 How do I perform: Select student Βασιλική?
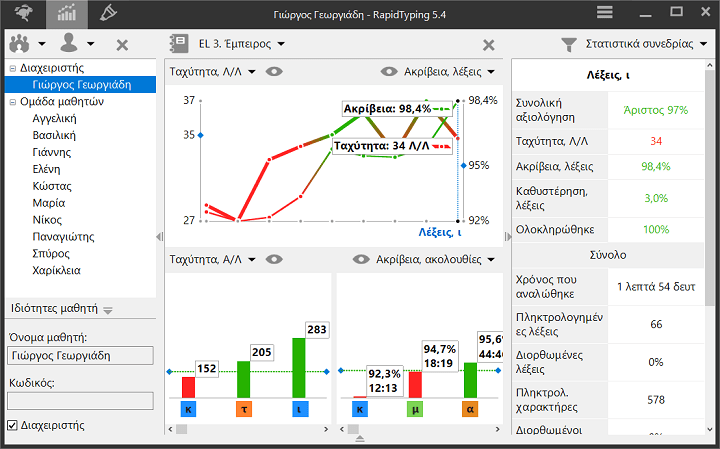coord(54,135)
